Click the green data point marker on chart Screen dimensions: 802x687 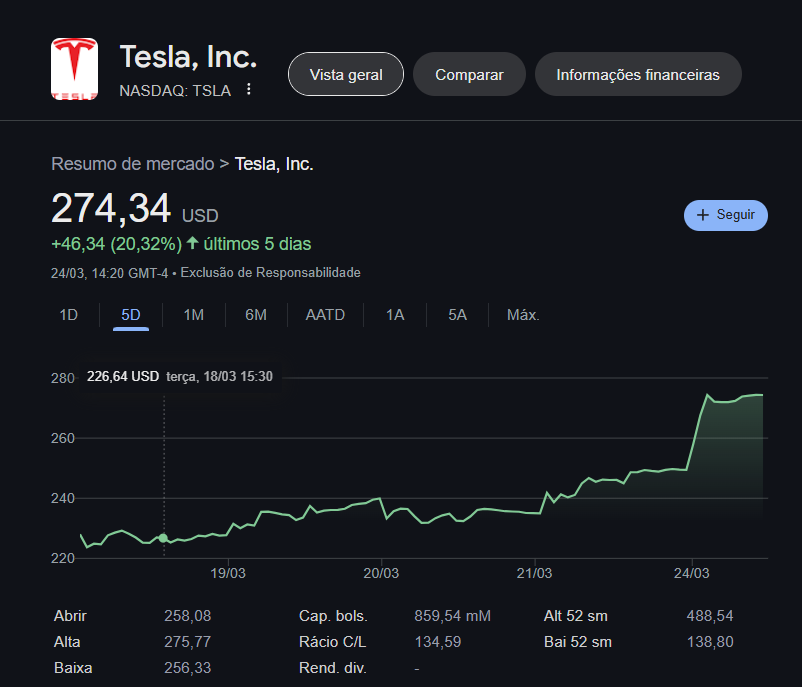(163, 538)
